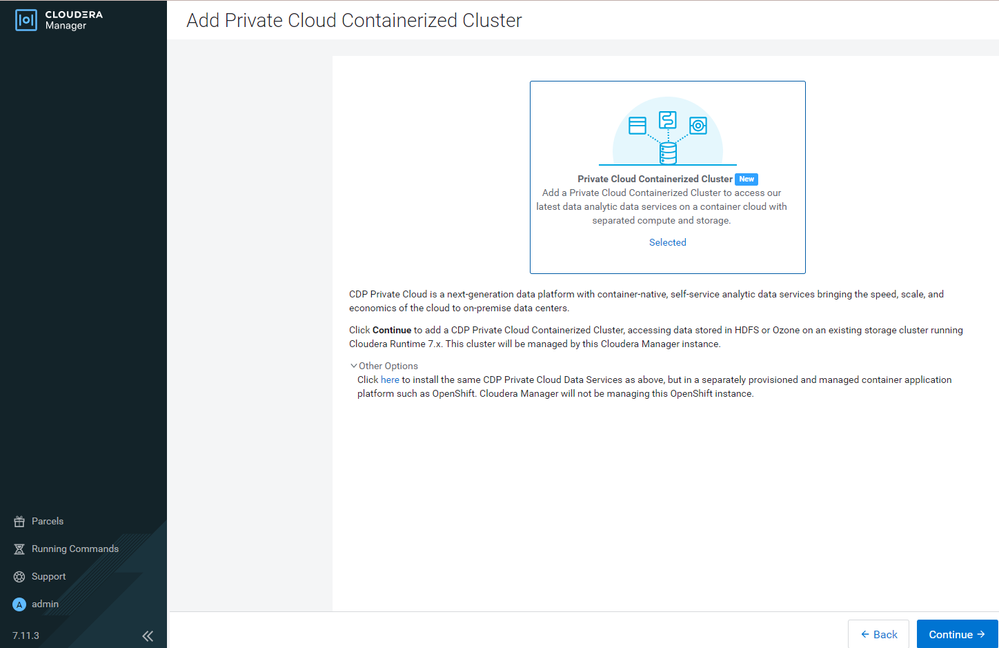Screen dimensions: 999x648
Task: Click the version number 7.11.3
Action: point(26,635)
